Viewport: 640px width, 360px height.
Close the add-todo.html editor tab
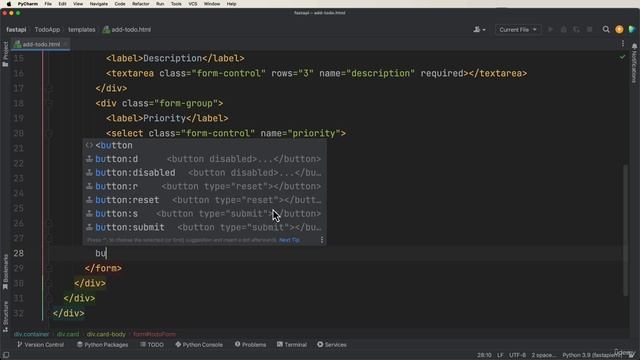pyautogui.click(x=65, y=44)
